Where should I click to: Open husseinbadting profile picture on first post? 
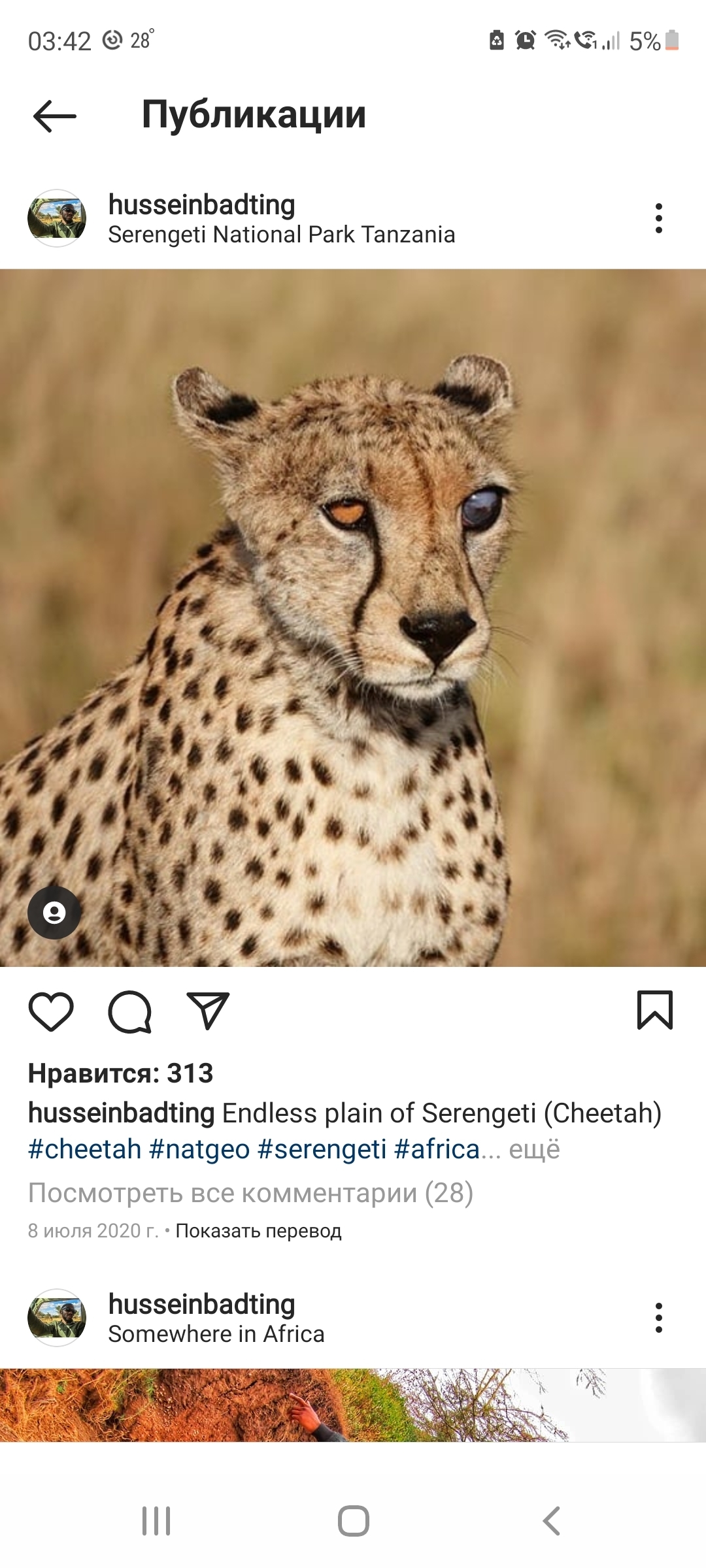tap(57, 218)
